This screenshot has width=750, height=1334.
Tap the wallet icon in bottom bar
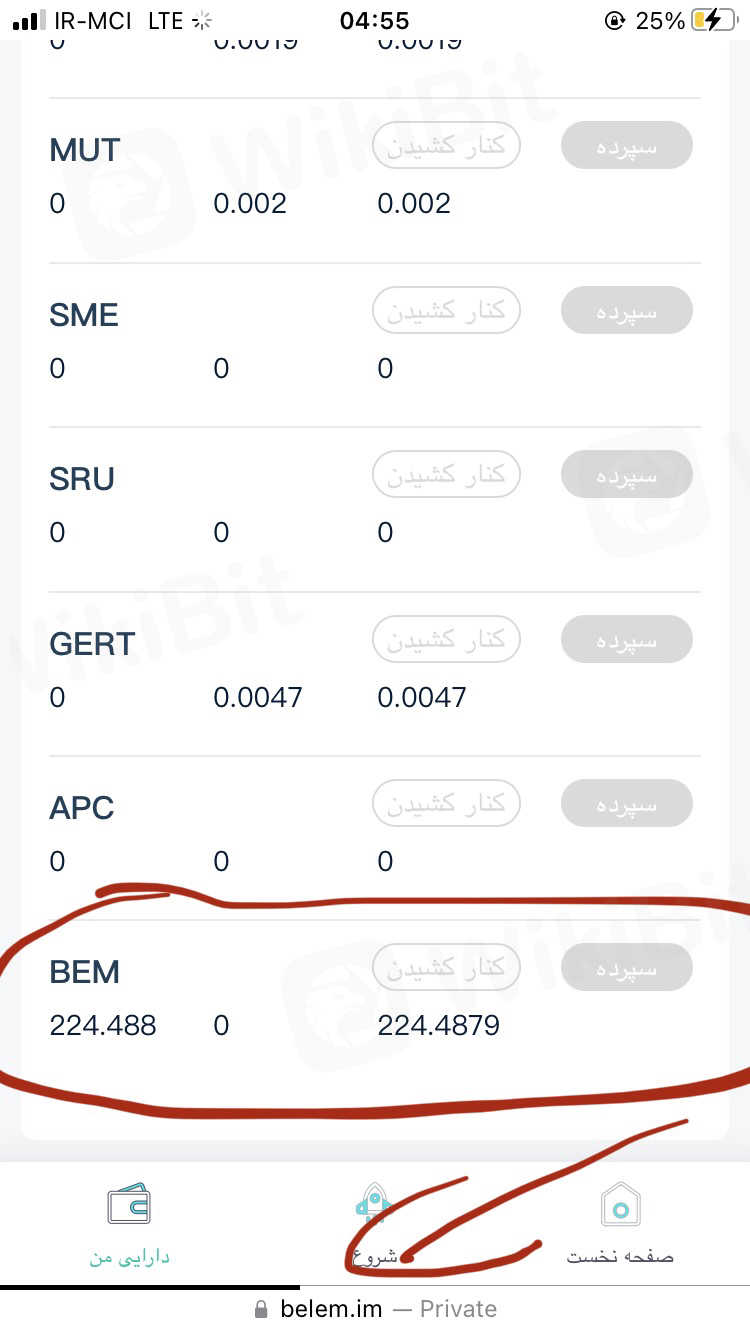click(x=129, y=1204)
